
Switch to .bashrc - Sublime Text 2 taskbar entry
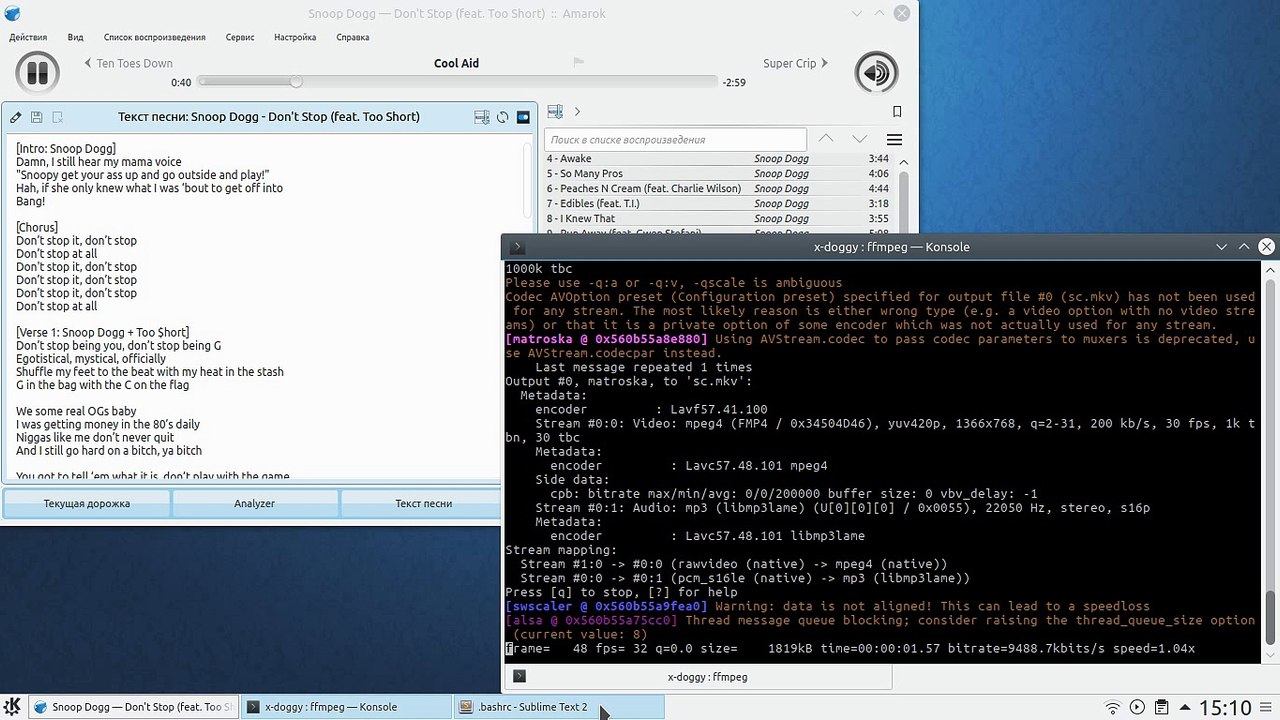click(558, 707)
